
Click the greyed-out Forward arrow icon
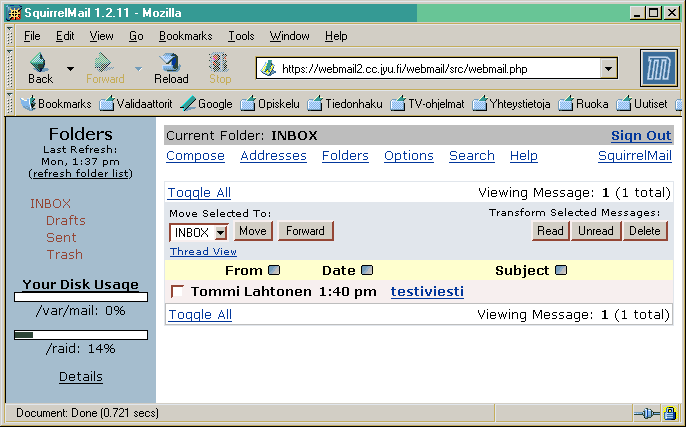click(104, 62)
